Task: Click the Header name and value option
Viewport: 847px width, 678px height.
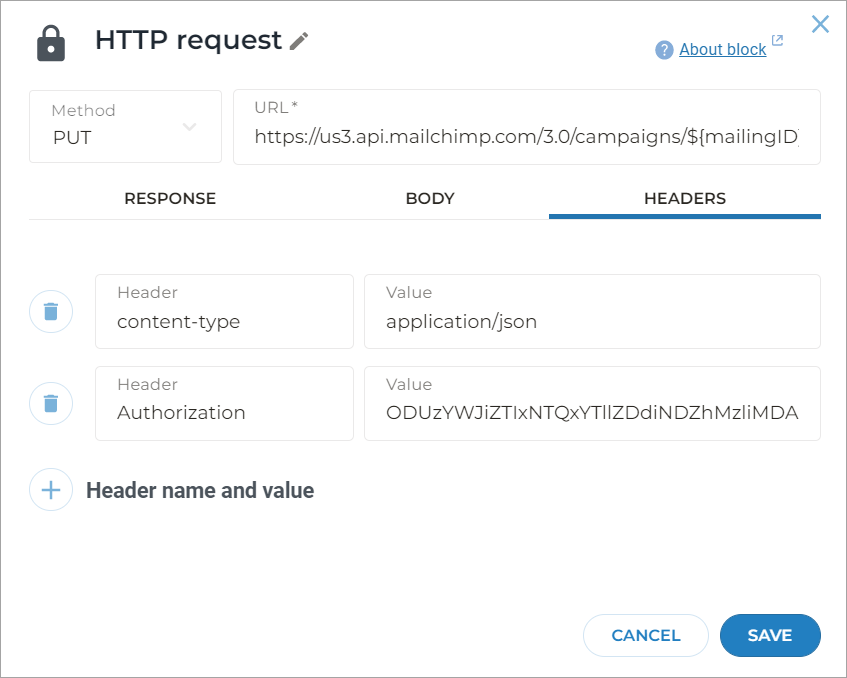Action: [200, 490]
